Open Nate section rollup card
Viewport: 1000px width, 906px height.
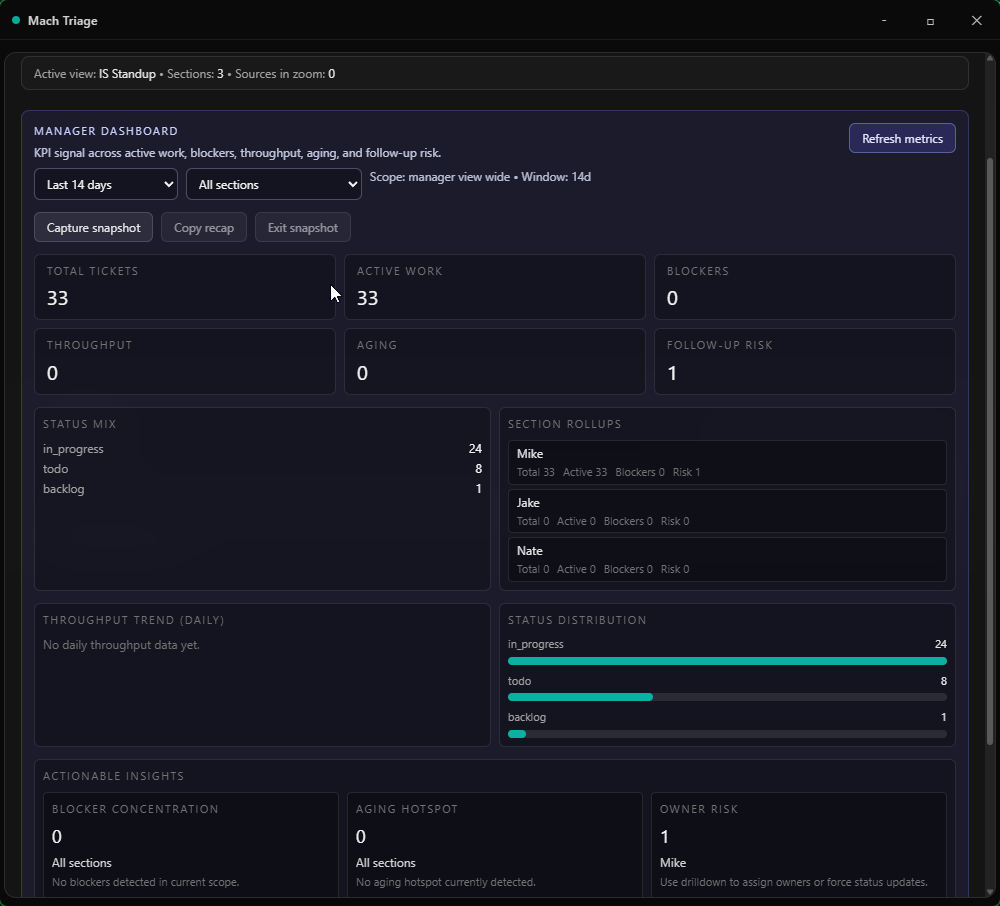[727, 559]
